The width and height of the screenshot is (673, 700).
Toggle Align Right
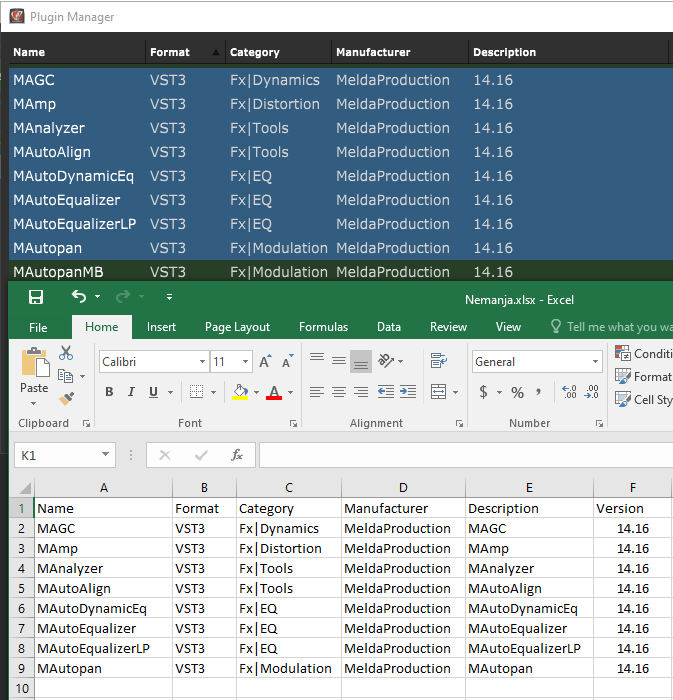coord(361,392)
